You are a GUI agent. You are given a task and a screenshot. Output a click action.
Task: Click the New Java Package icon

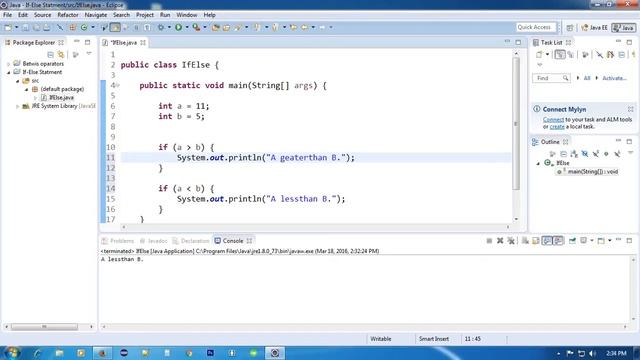(73, 27)
